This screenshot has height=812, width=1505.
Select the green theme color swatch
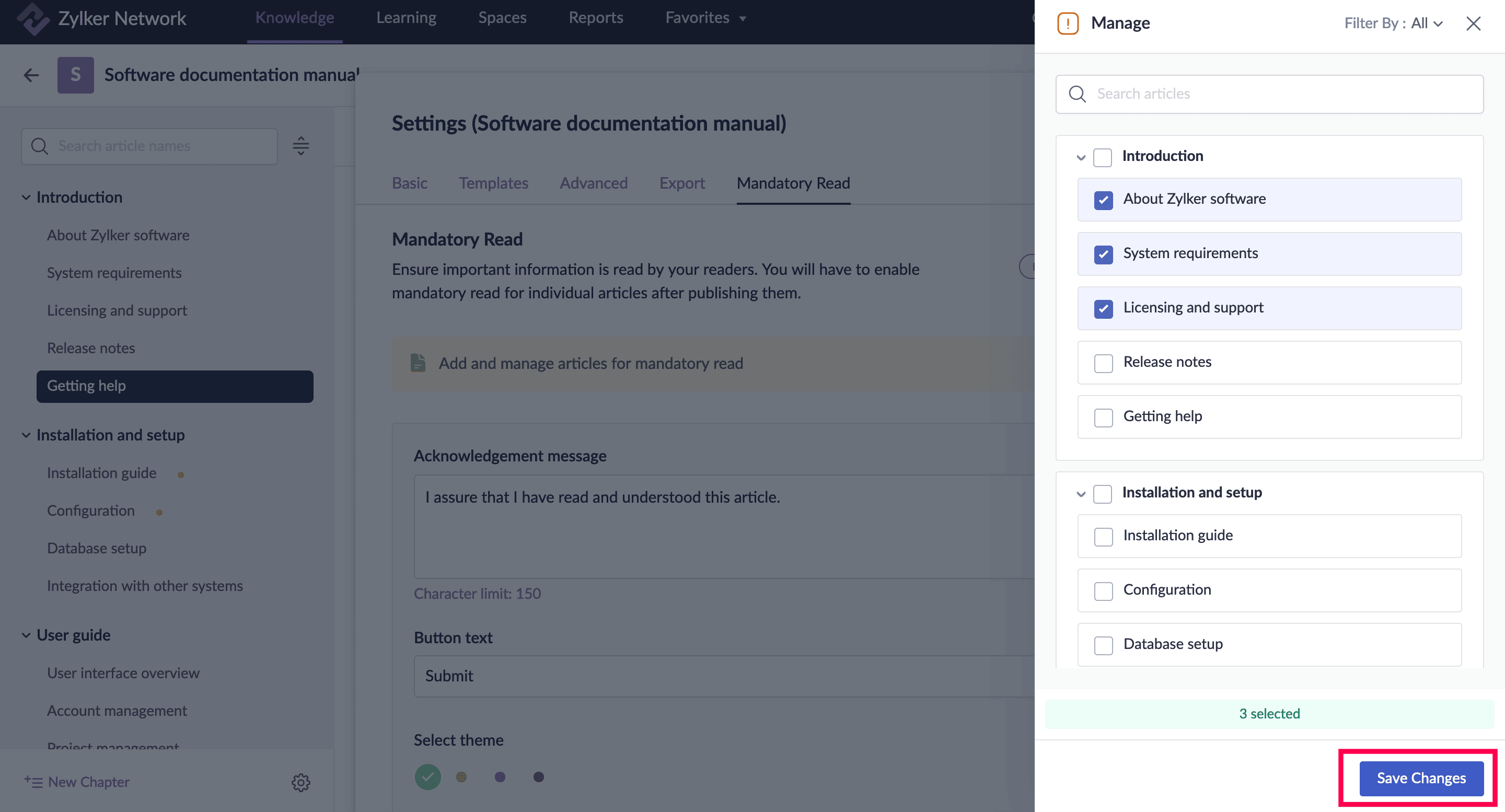(x=427, y=777)
